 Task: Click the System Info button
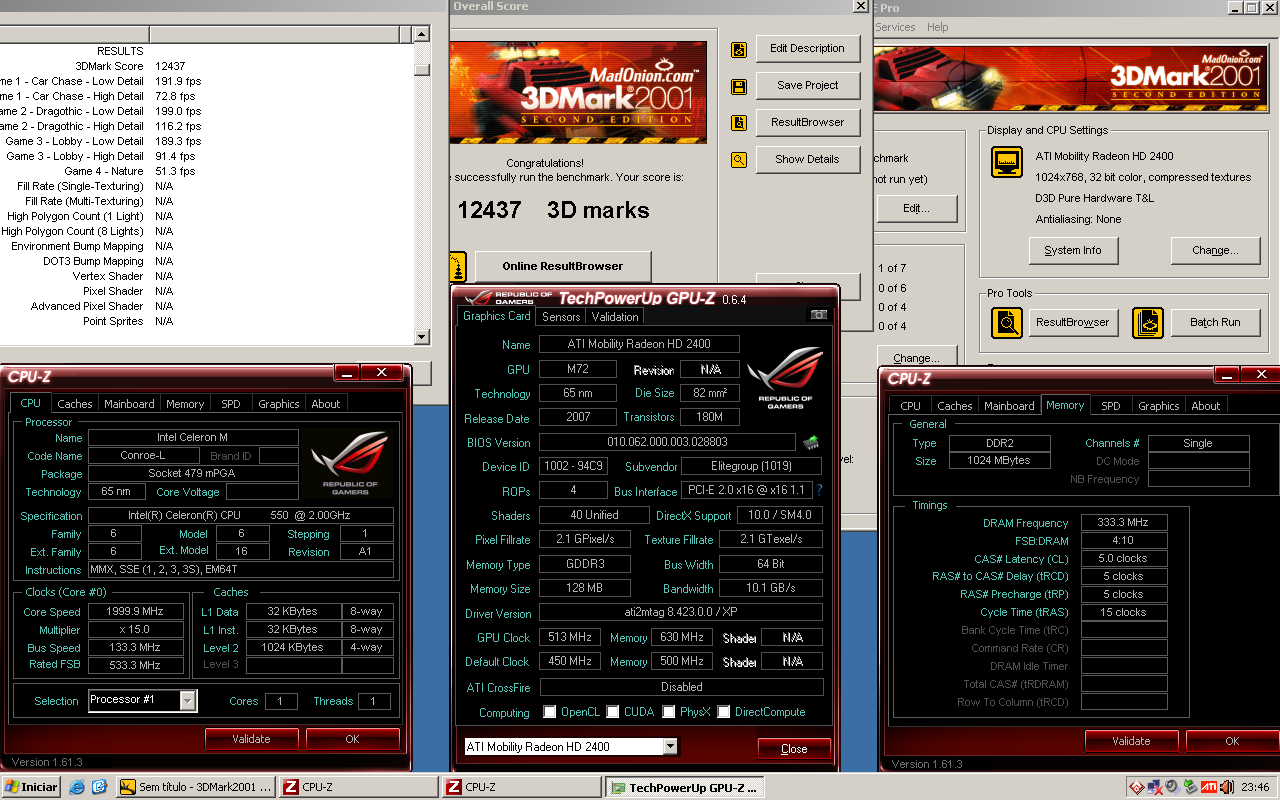coord(1073,250)
